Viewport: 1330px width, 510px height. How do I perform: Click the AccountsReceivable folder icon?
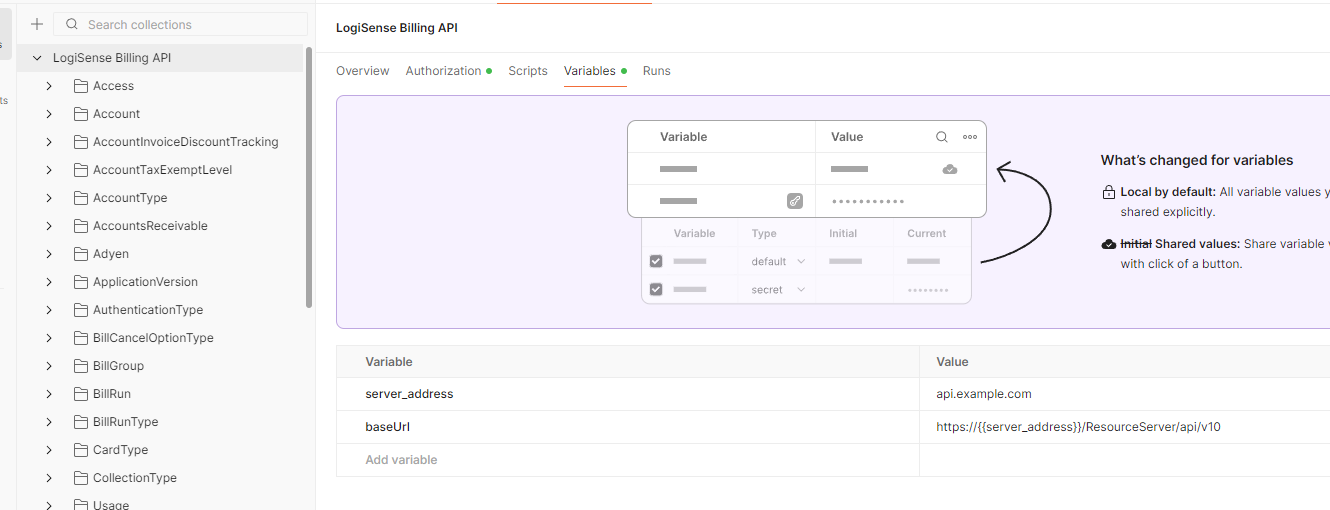[81, 226]
